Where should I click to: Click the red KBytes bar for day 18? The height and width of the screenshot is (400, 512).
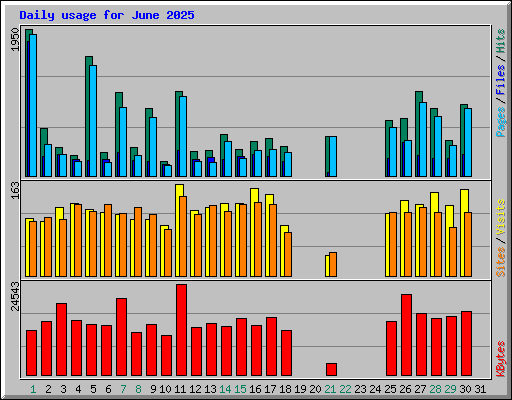[x=286, y=353]
